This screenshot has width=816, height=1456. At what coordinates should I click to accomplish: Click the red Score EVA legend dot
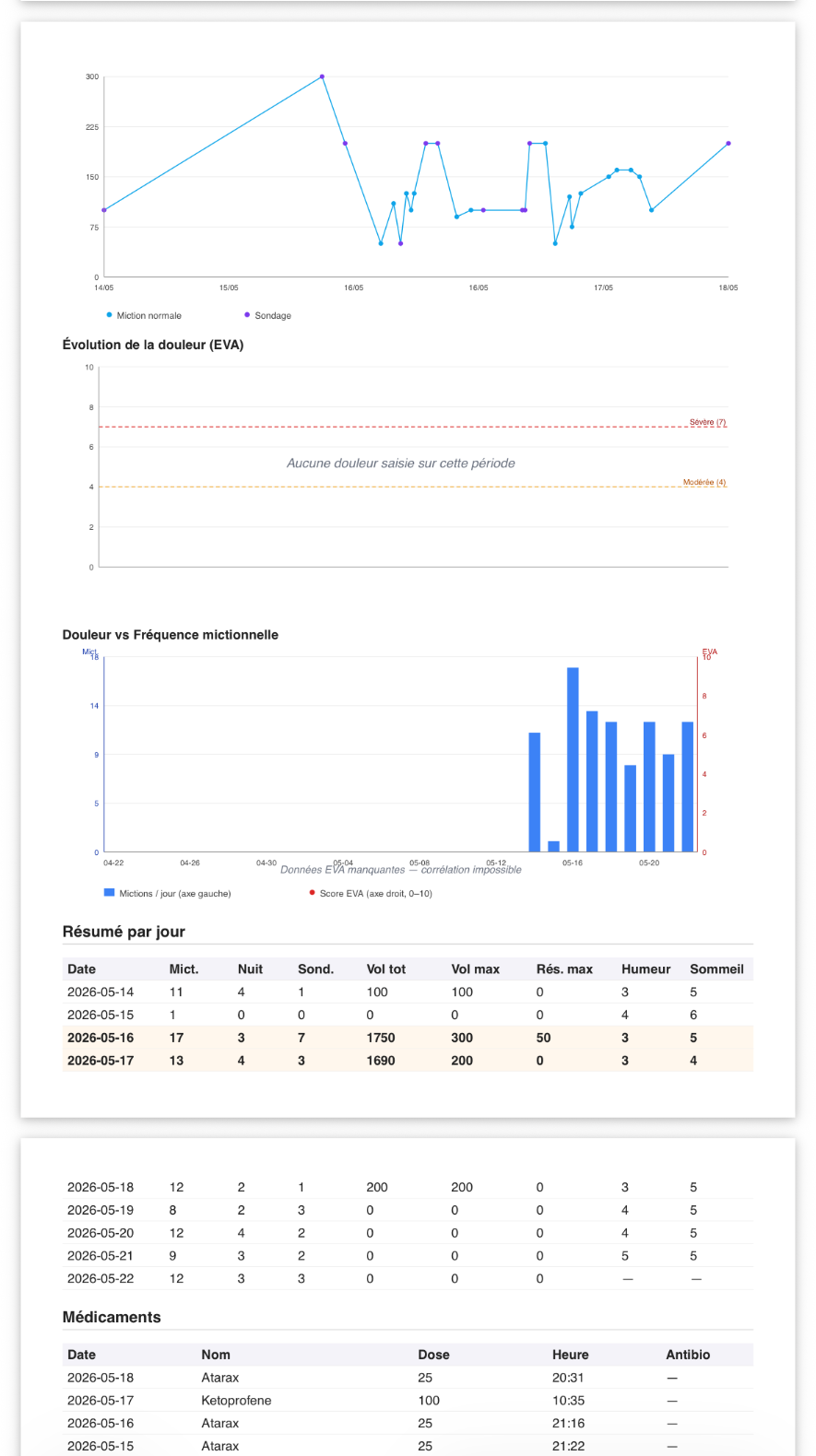(x=312, y=893)
